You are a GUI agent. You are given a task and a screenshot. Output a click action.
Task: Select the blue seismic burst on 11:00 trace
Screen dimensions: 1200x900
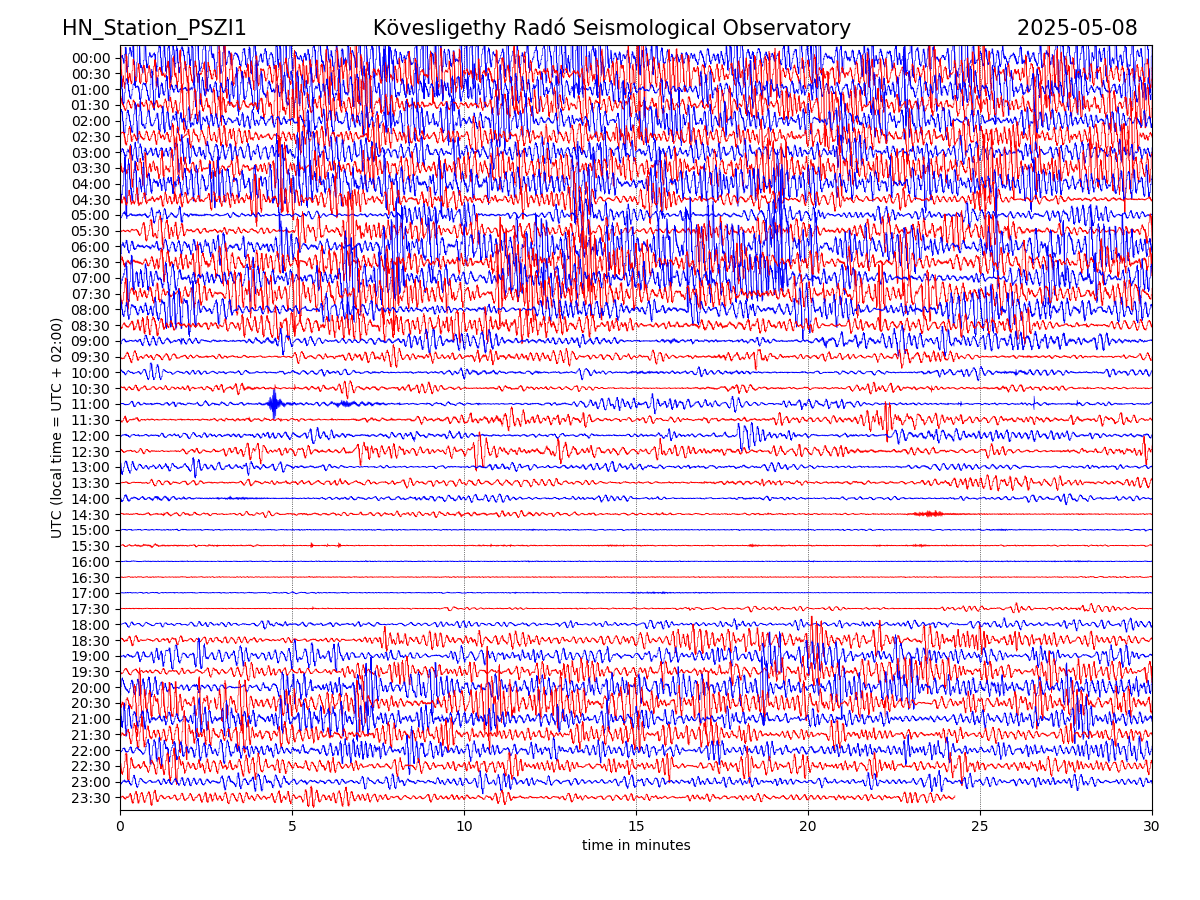click(274, 404)
